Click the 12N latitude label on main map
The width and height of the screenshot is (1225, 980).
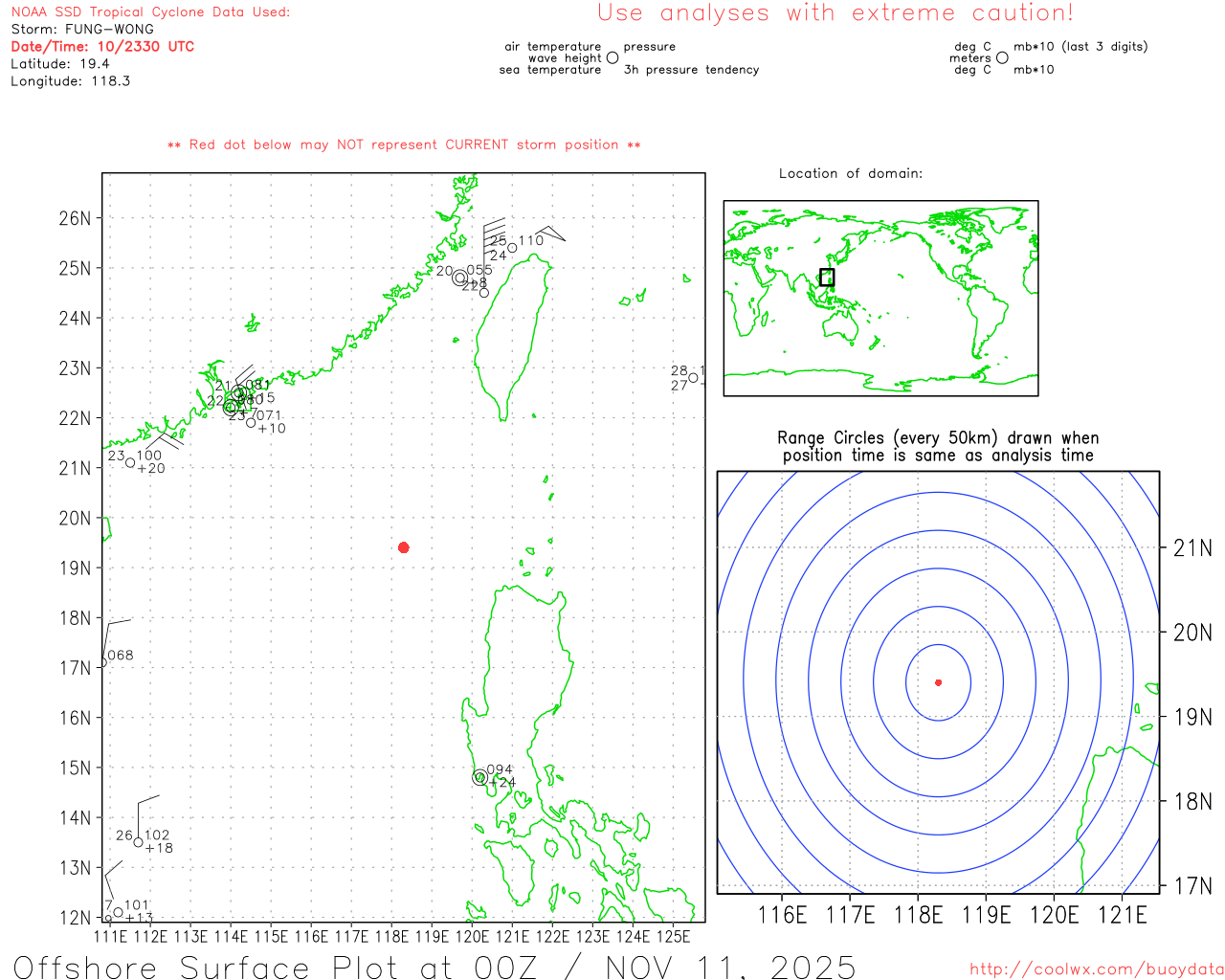(x=75, y=918)
